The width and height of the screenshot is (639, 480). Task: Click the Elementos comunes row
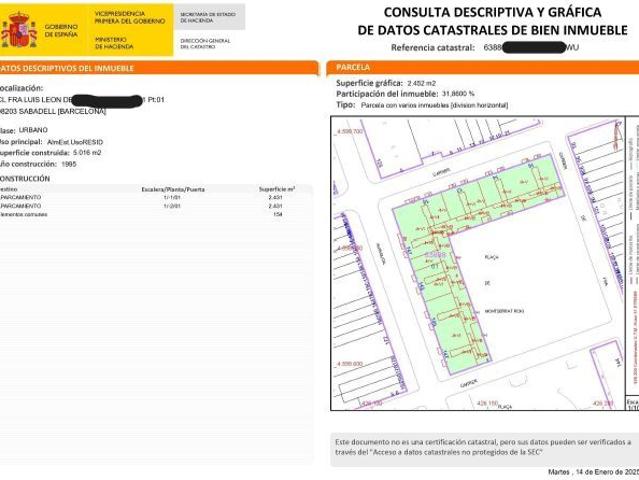156,214
